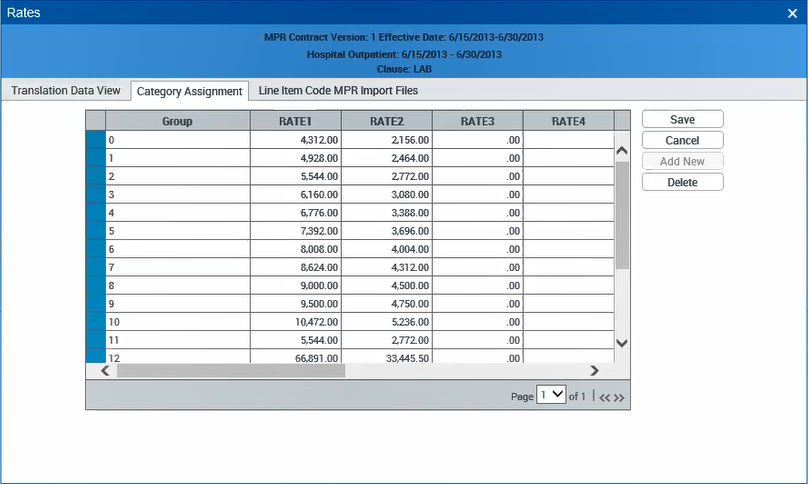Click empty RATE4 cell in Group 5 row
This screenshot has width=808, height=484.
569,231
